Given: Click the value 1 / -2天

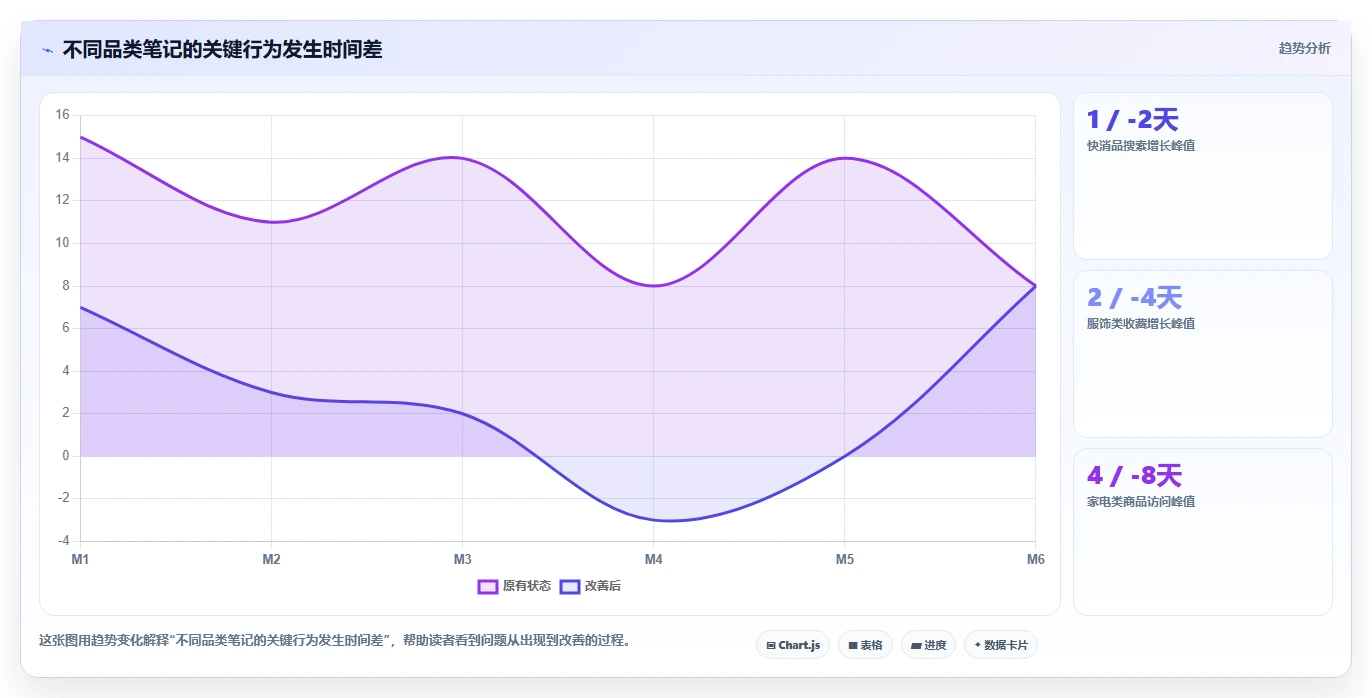Looking at the screenshot, I should tap(1133, 120).
